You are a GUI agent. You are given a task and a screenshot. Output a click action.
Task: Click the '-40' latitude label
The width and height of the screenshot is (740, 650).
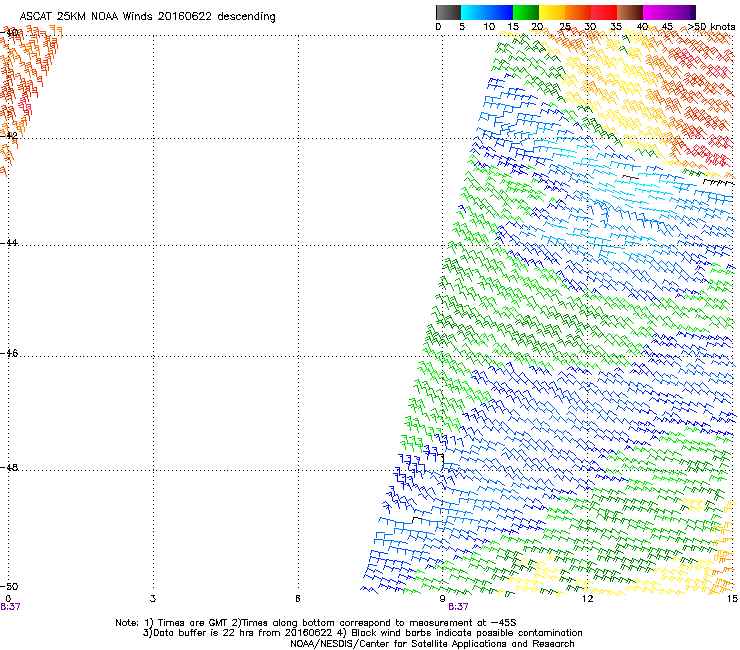coord(9,32)
